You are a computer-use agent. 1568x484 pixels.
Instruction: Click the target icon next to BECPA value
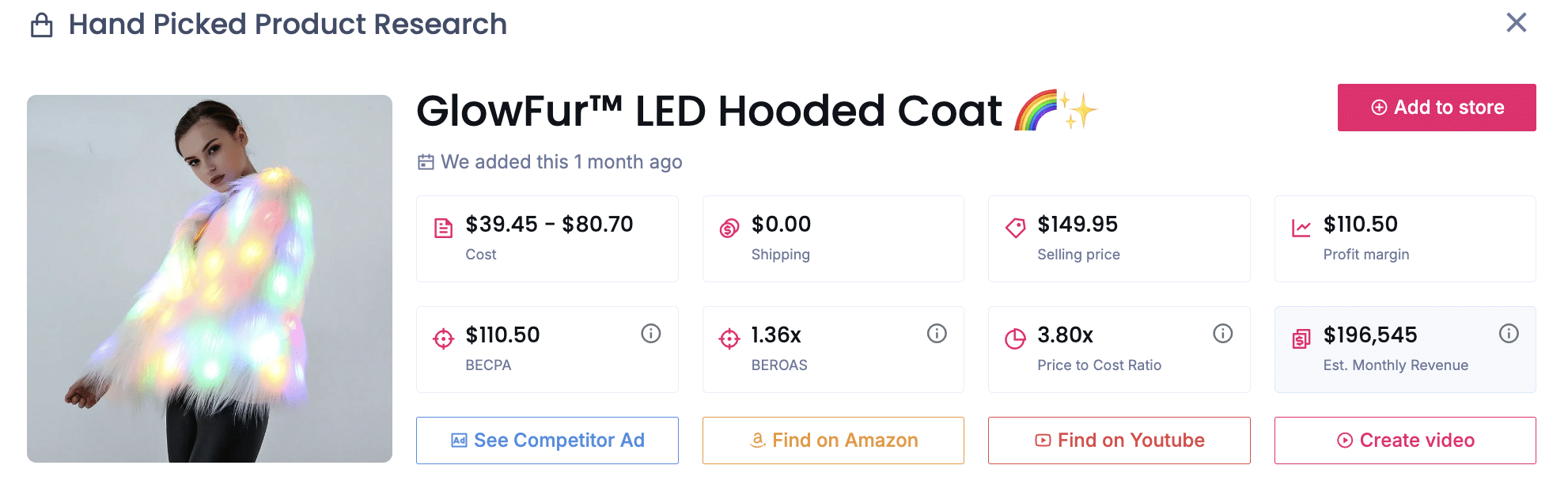(x=445, y=335)
